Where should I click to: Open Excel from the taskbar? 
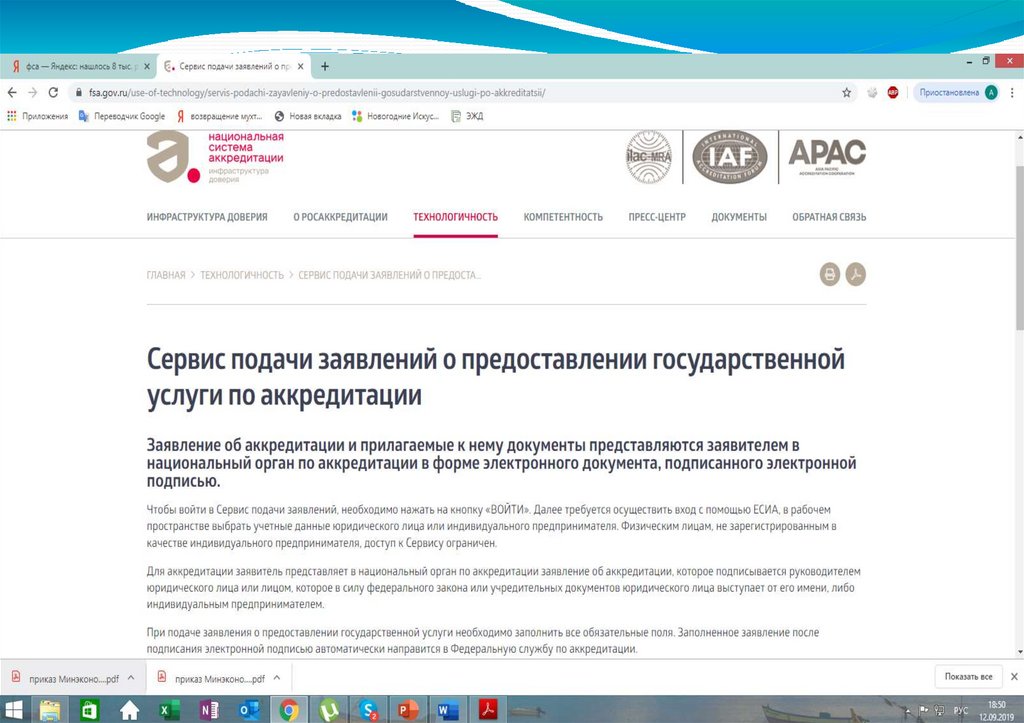pos(169,710)
